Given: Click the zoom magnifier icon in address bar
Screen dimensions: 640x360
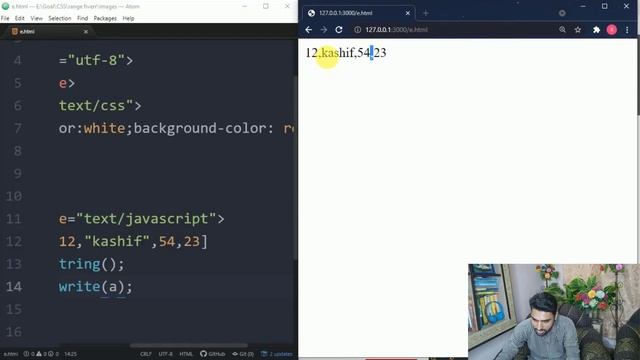Looking at the screenshot, I should (x=562, y=30).
